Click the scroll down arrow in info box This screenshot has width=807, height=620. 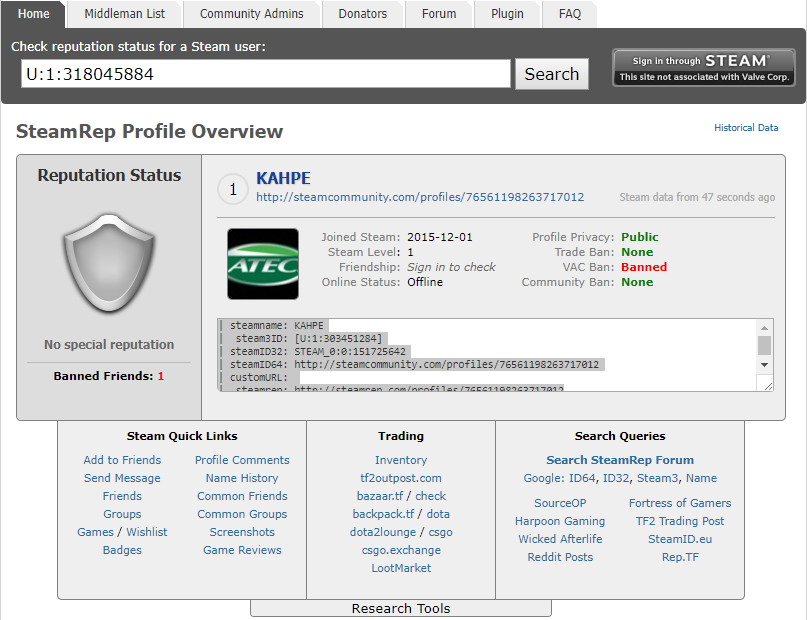(x=764, y=365)
